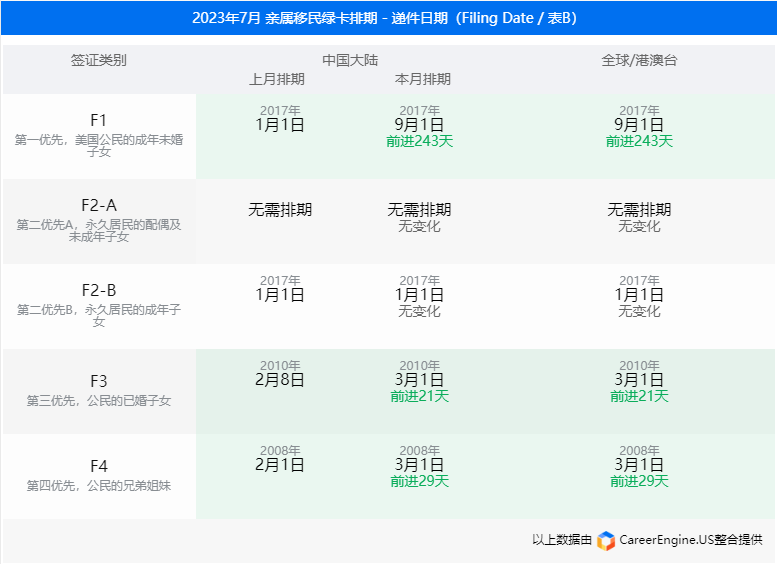Click 无变化 under F2-A 中国大陆 本月排期
The image size is (777, 564).
coord(419,226)
